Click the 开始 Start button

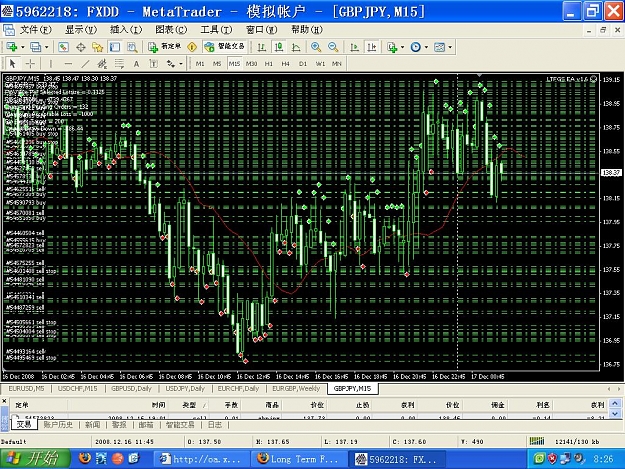[x=35, y=459]
